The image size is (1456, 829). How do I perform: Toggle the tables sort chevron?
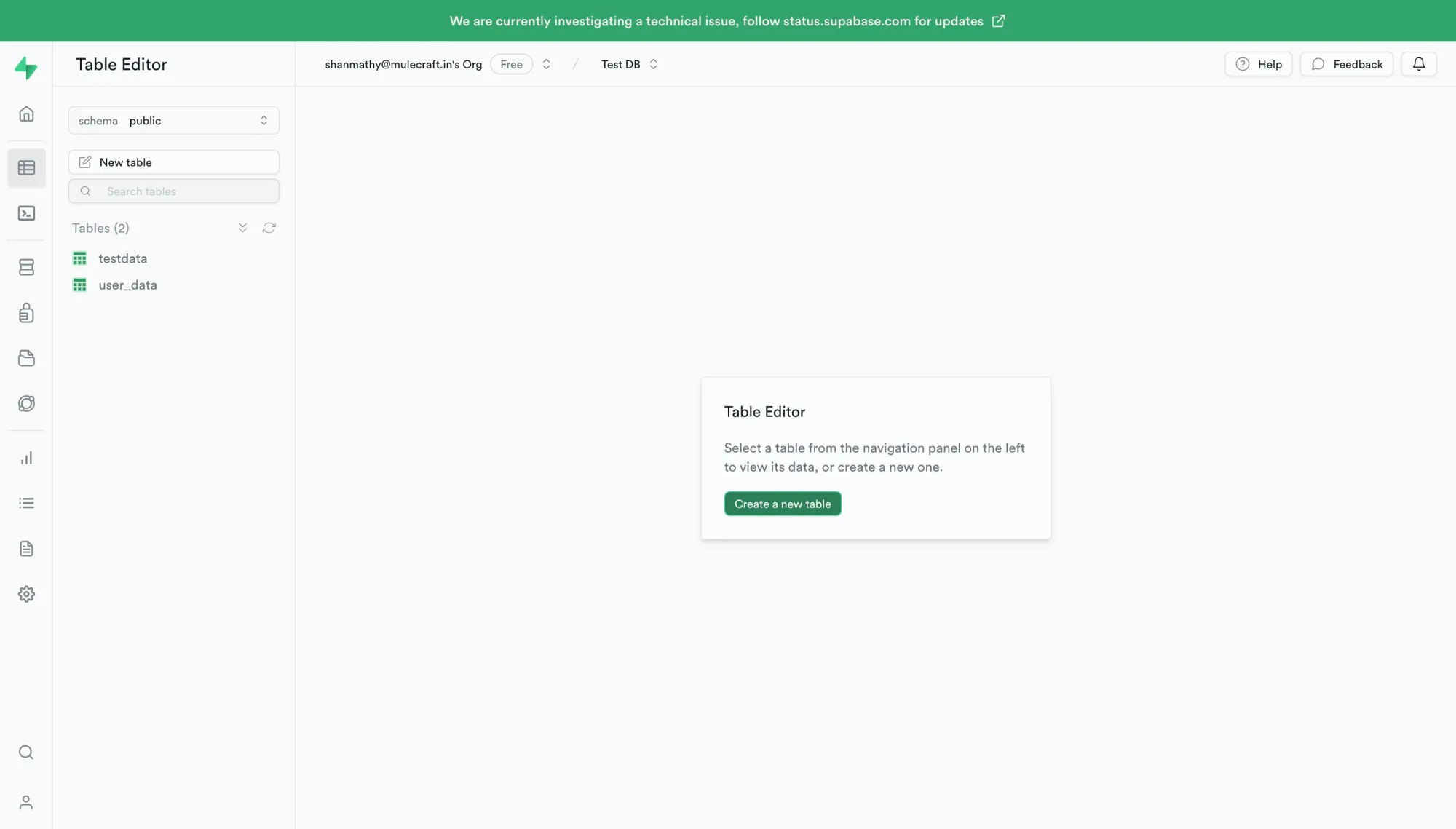[242, 228]
